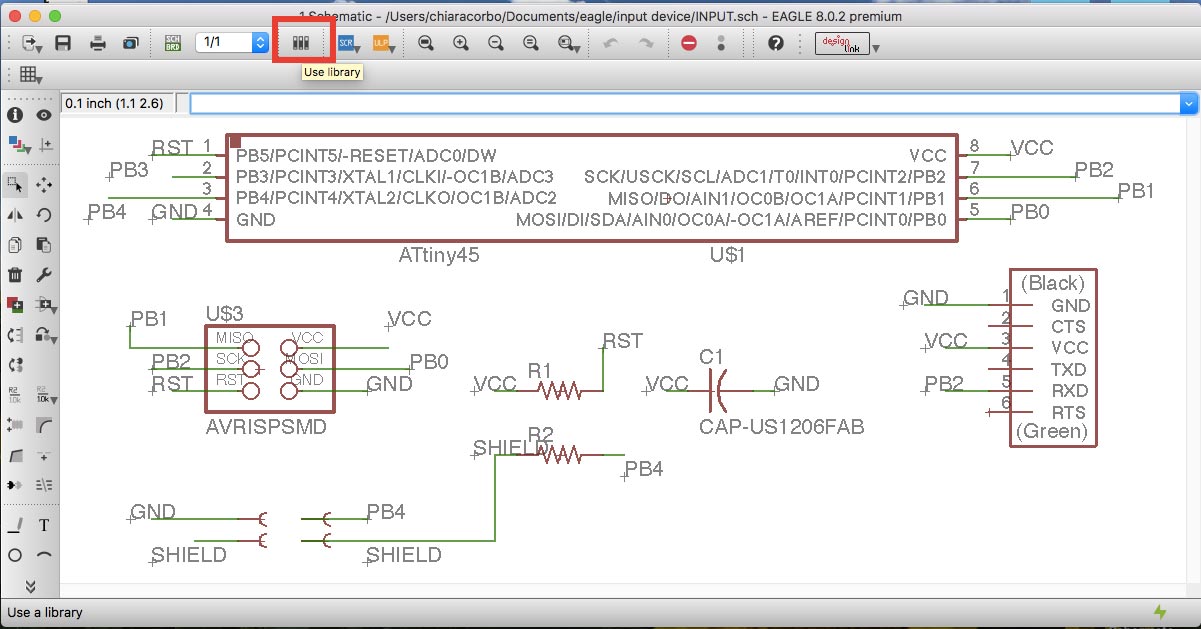Save the schematic with the floppy icon
This screenshot has width=1201, height=629.
tap(63, 43)
